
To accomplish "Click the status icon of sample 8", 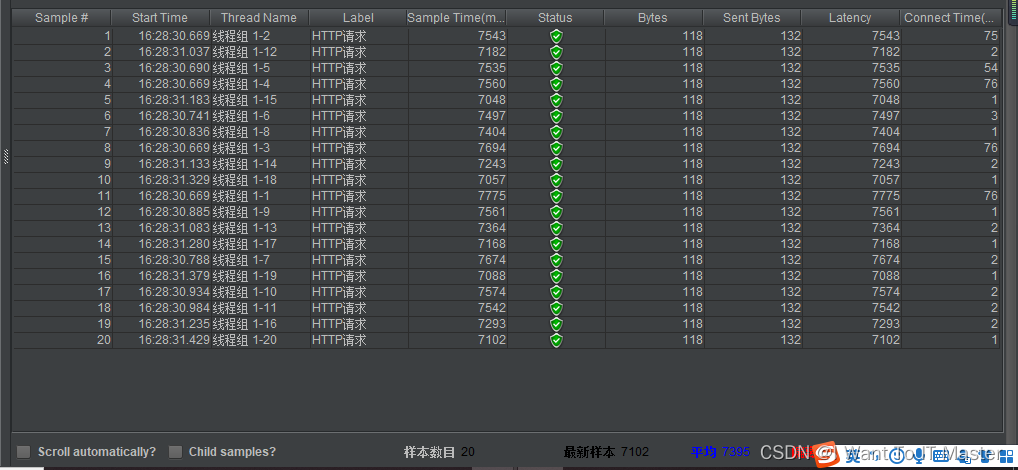I will tap(556, 148).
